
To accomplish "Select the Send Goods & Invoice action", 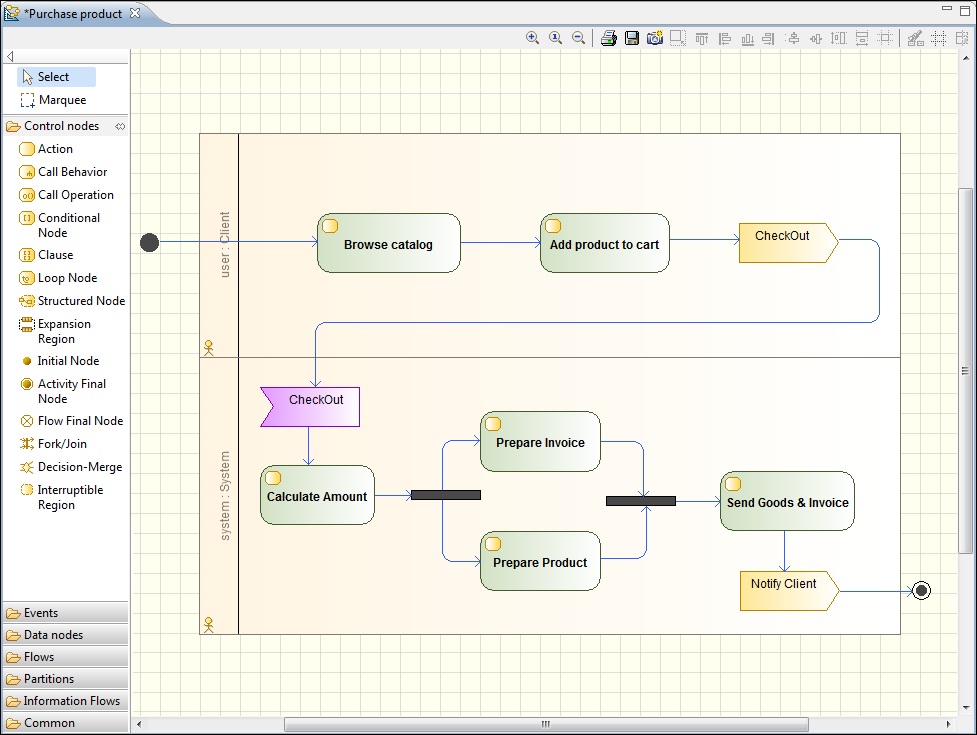I will coord(787,502).
